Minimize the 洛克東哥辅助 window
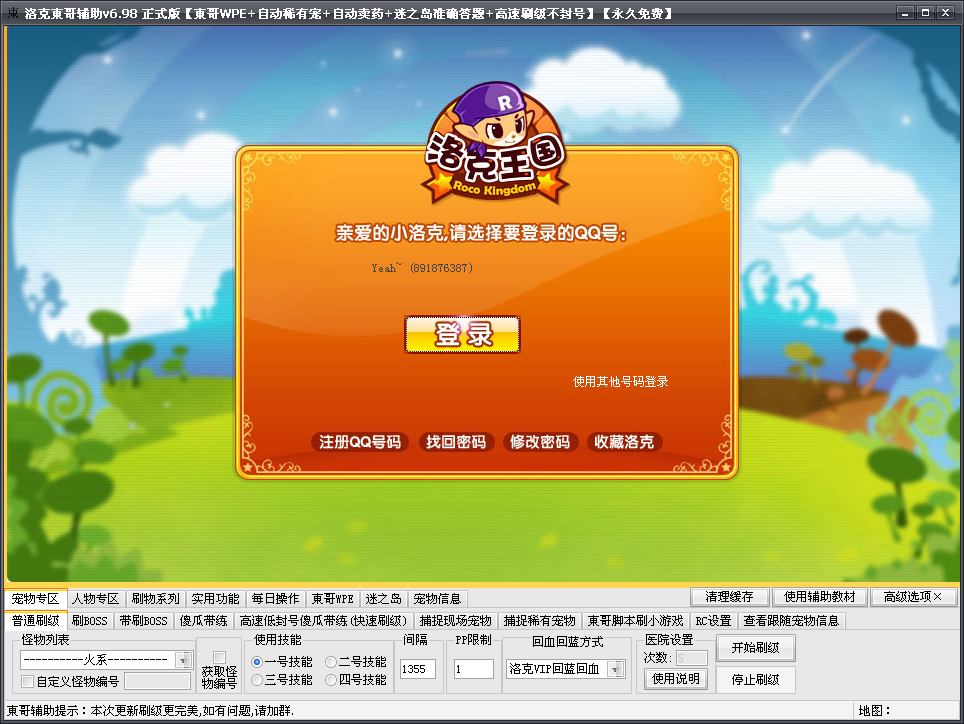The image size is (964, 724). point(905,13)
